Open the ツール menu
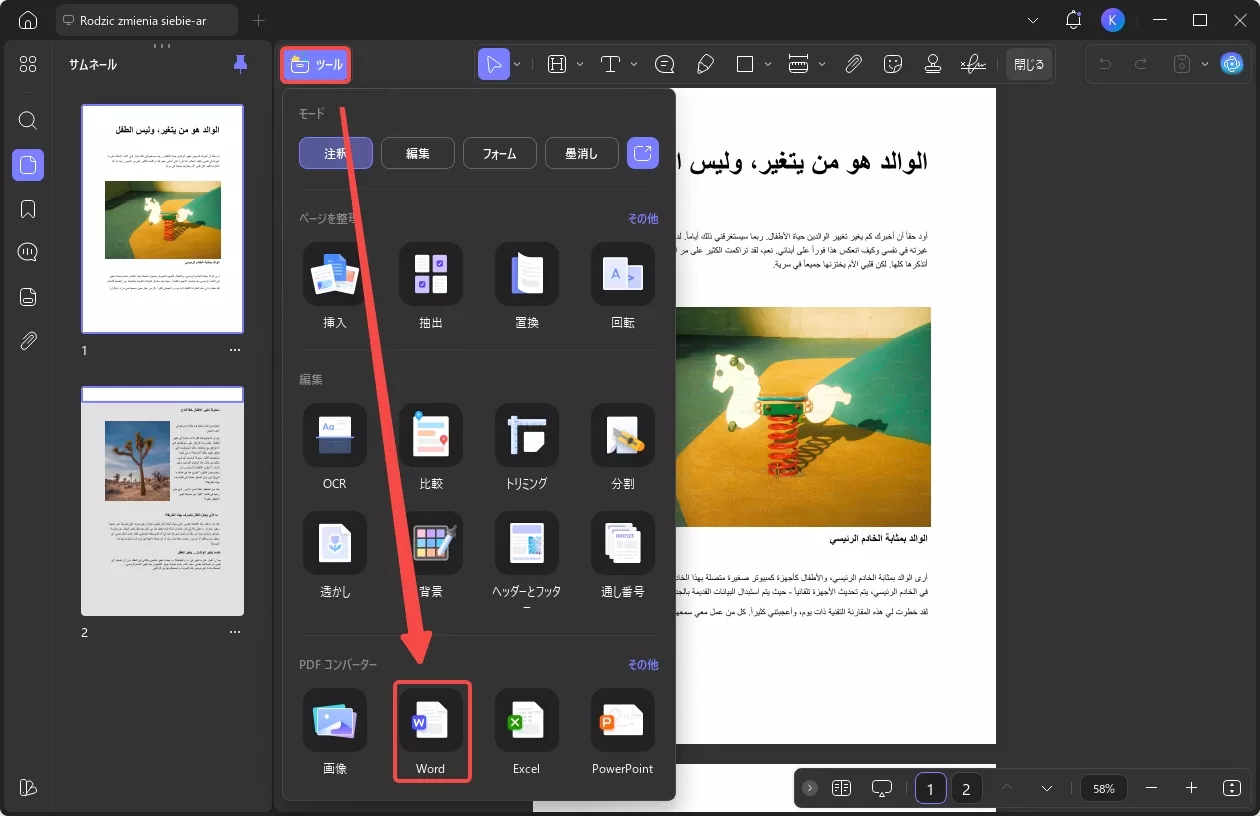 tap(315, 63)
